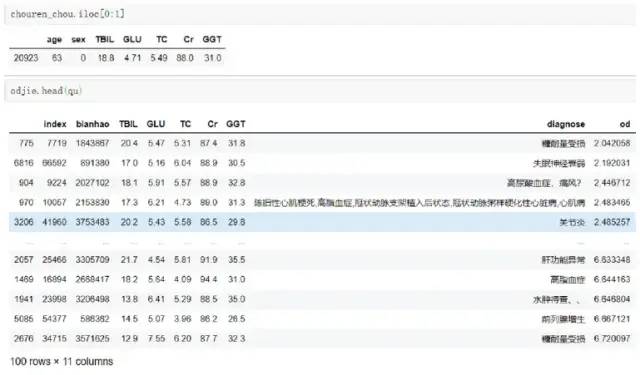Select the TC value 5.49
This screenshot has width=640, height=375.
(159, 58)
